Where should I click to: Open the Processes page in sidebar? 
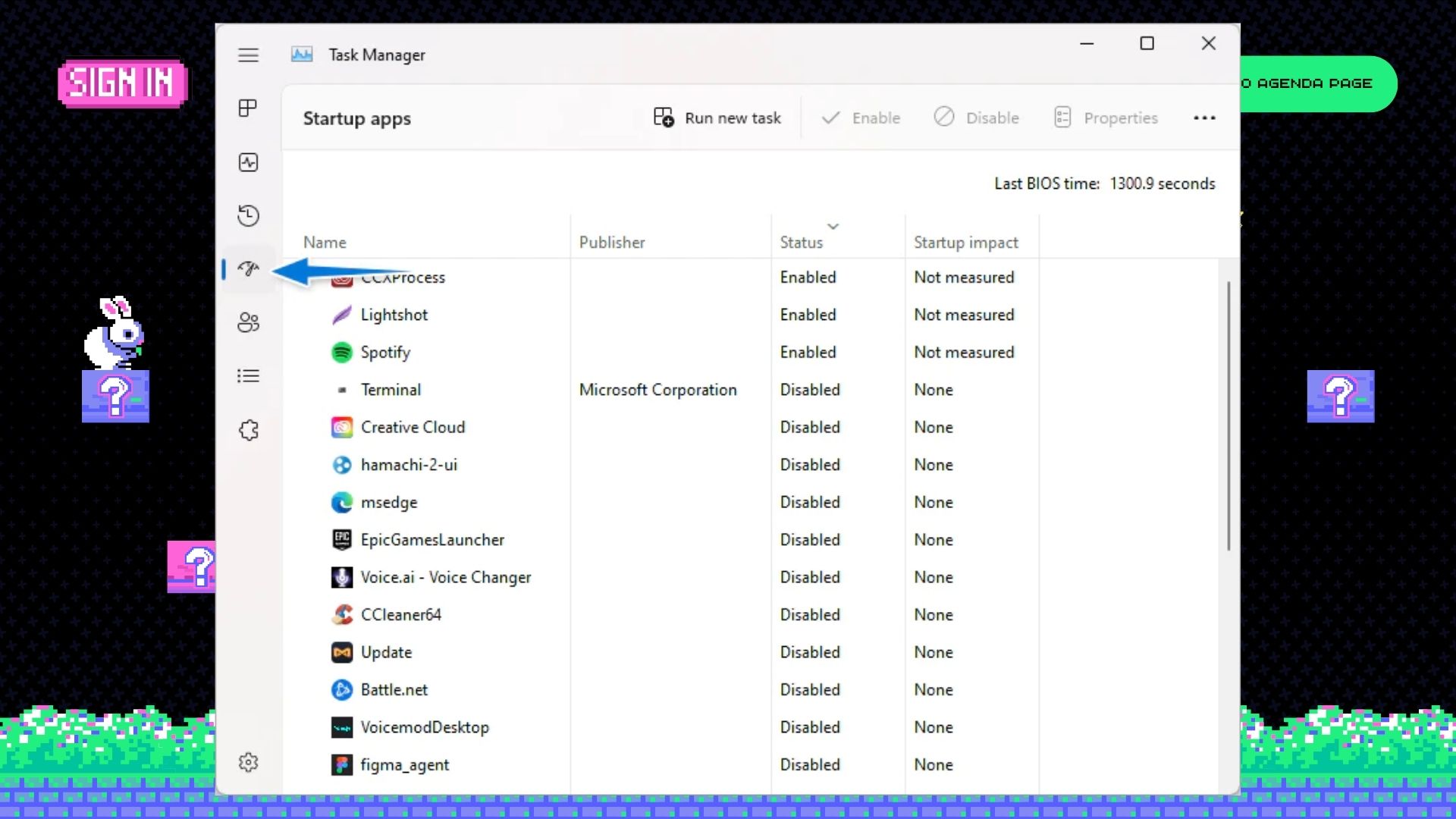pyautogui.click(x=248, y=108)
